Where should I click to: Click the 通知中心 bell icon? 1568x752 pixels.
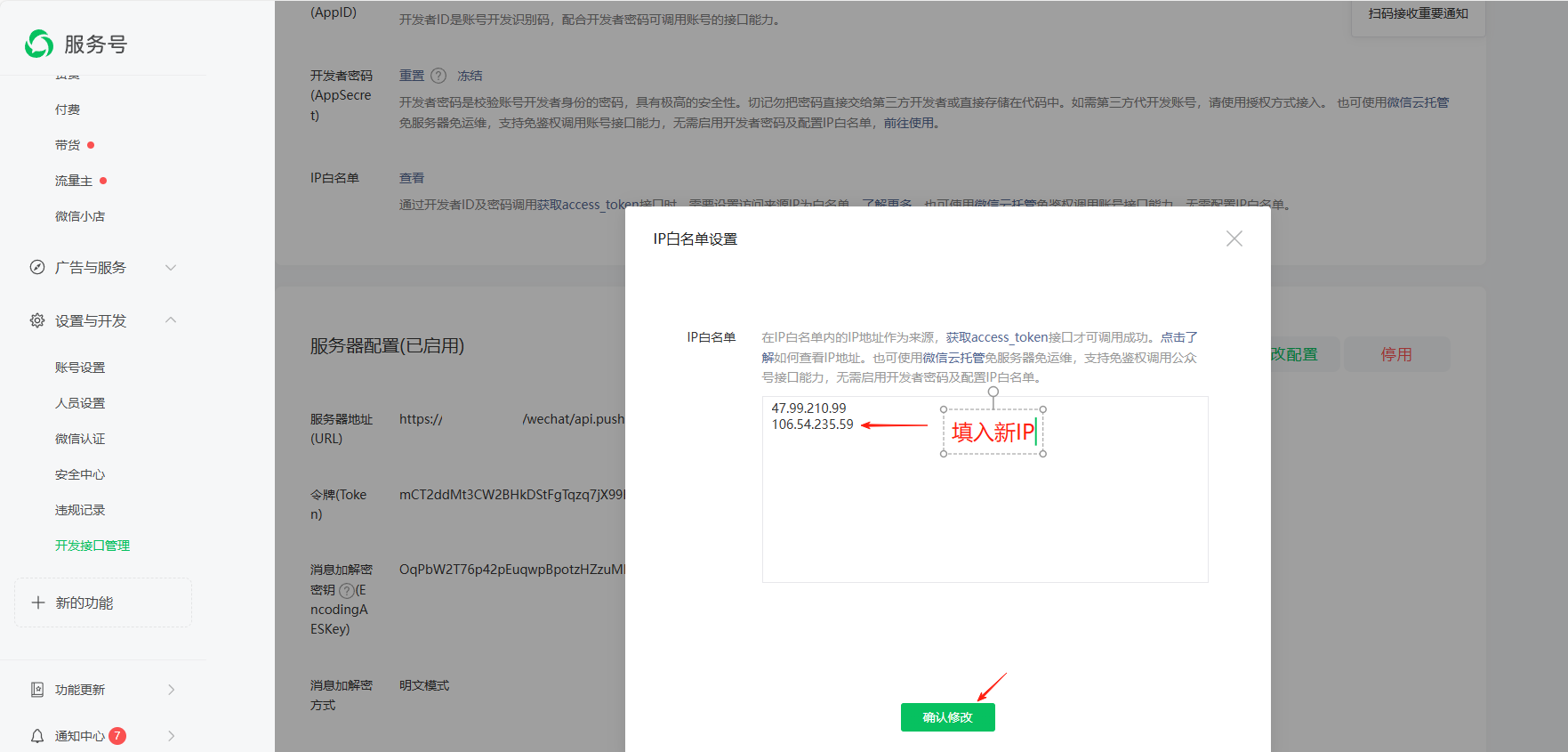pos(37,736)
